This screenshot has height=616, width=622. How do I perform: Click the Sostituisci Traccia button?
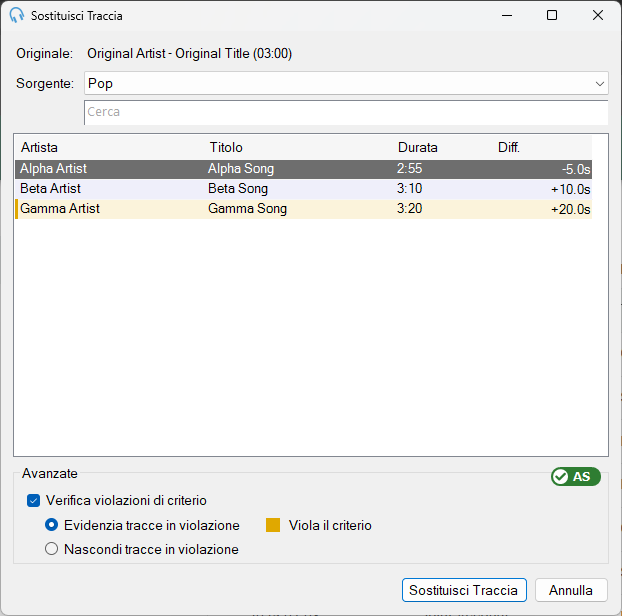point(464,590)
